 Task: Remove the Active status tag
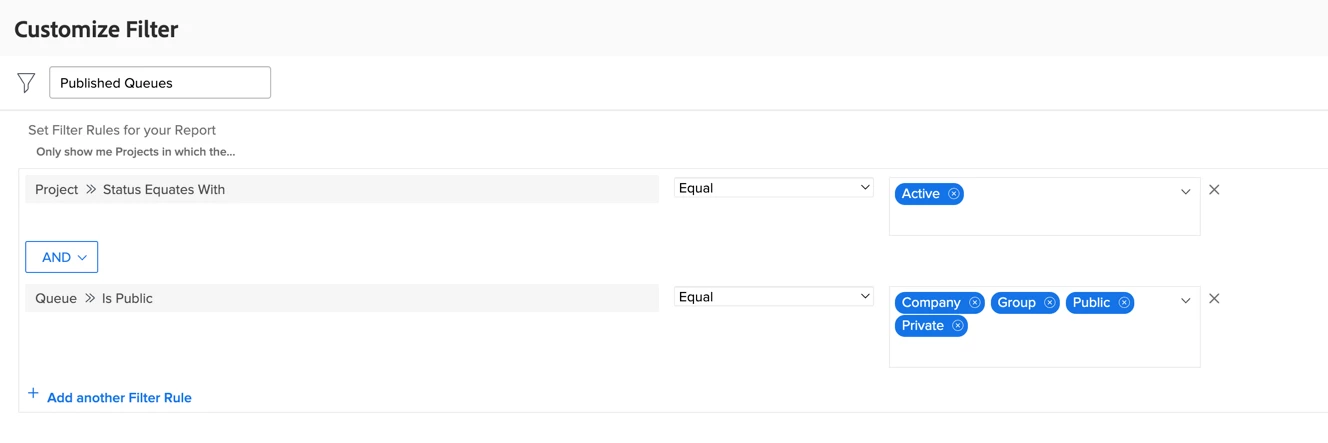point(954,194)
